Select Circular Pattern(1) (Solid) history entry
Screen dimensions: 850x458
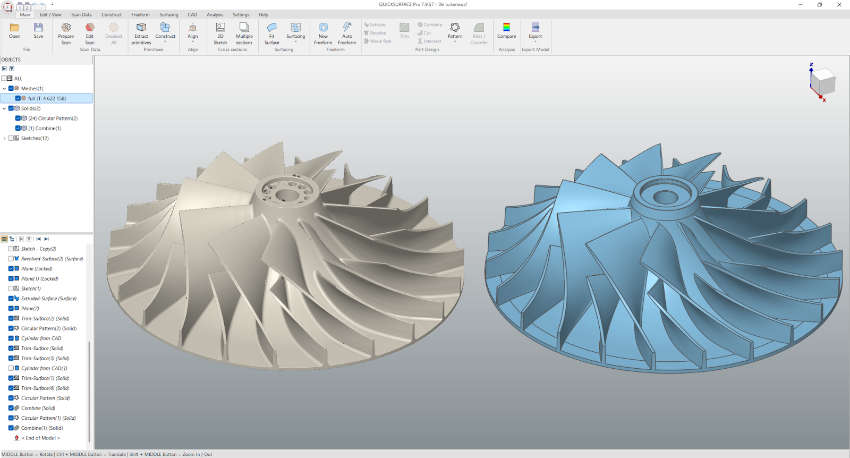point(49,418)
